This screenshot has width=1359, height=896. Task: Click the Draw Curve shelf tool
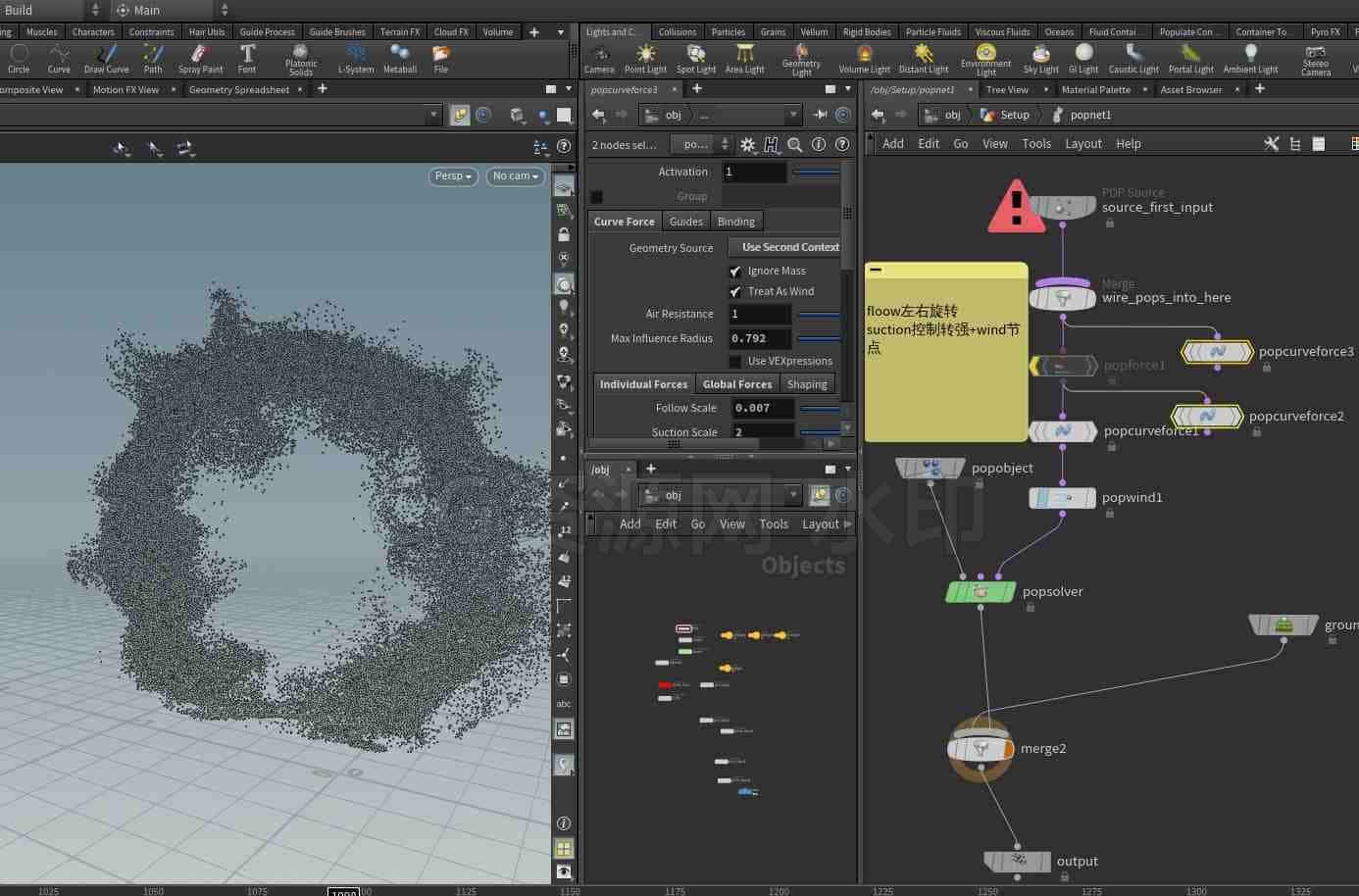click(x=106, y=58)
